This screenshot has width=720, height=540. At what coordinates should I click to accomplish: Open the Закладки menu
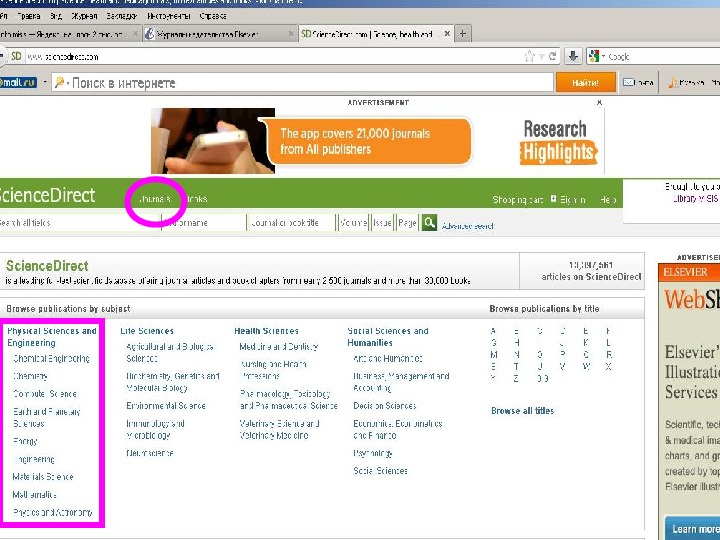pos(122,16)
